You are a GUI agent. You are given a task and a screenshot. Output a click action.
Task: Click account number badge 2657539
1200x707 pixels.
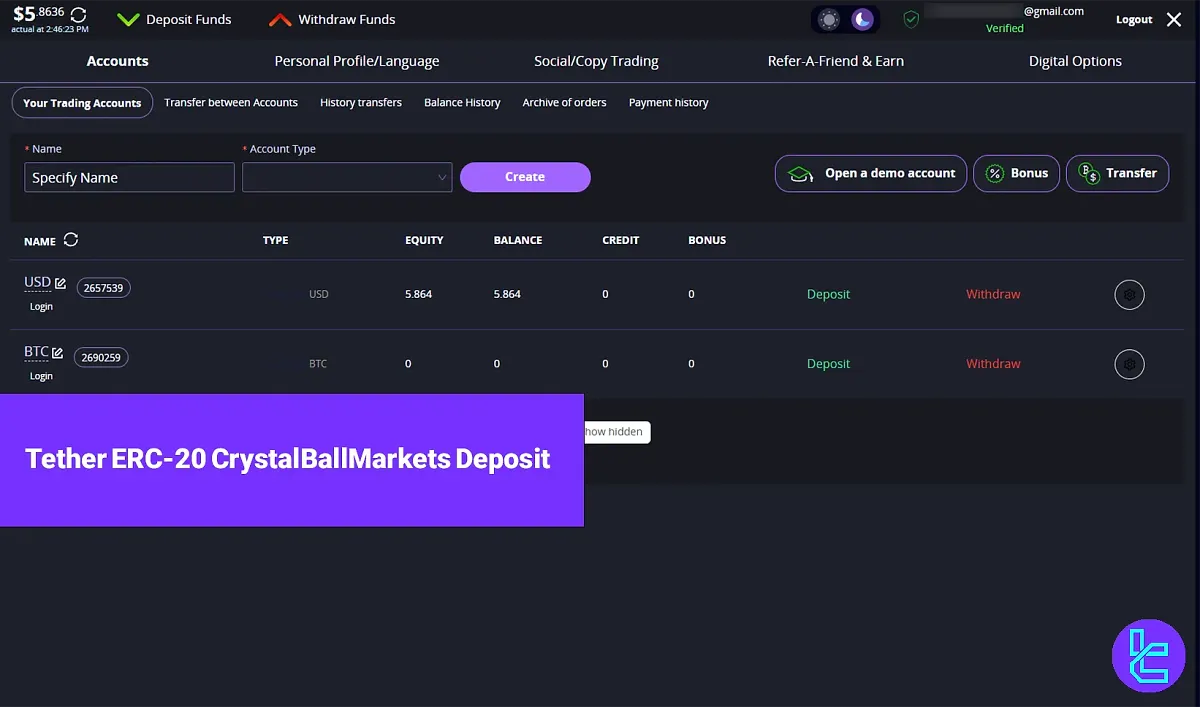coord(103,287)
